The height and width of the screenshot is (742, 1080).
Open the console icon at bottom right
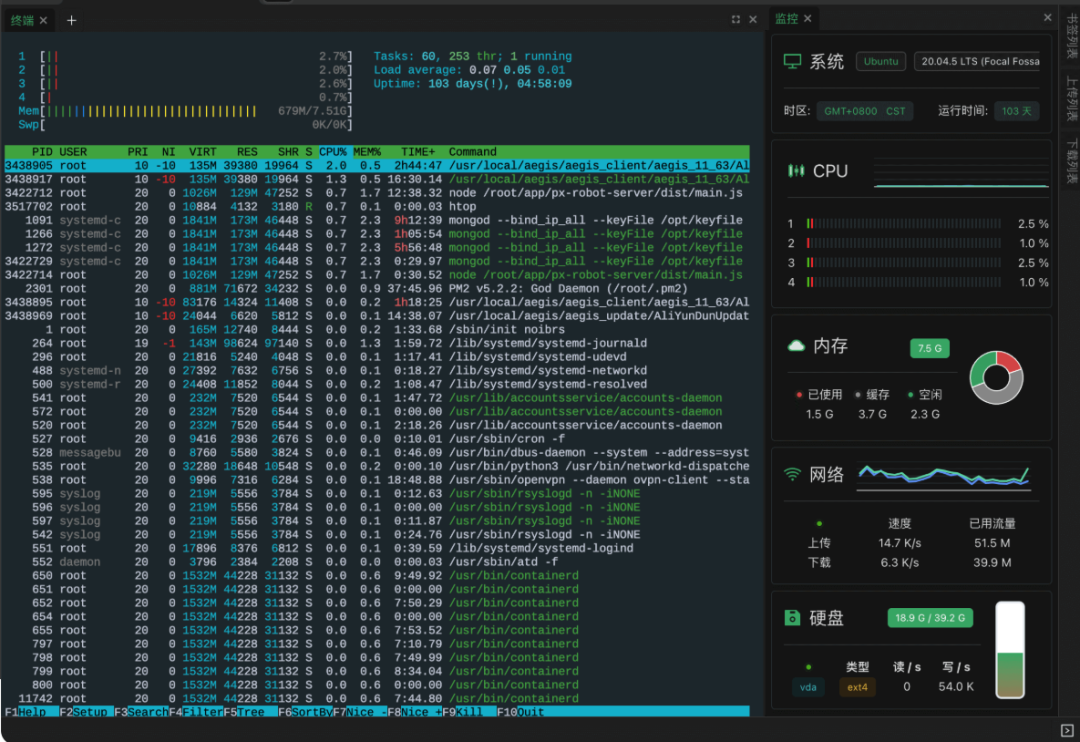(x=1066, y=729)
